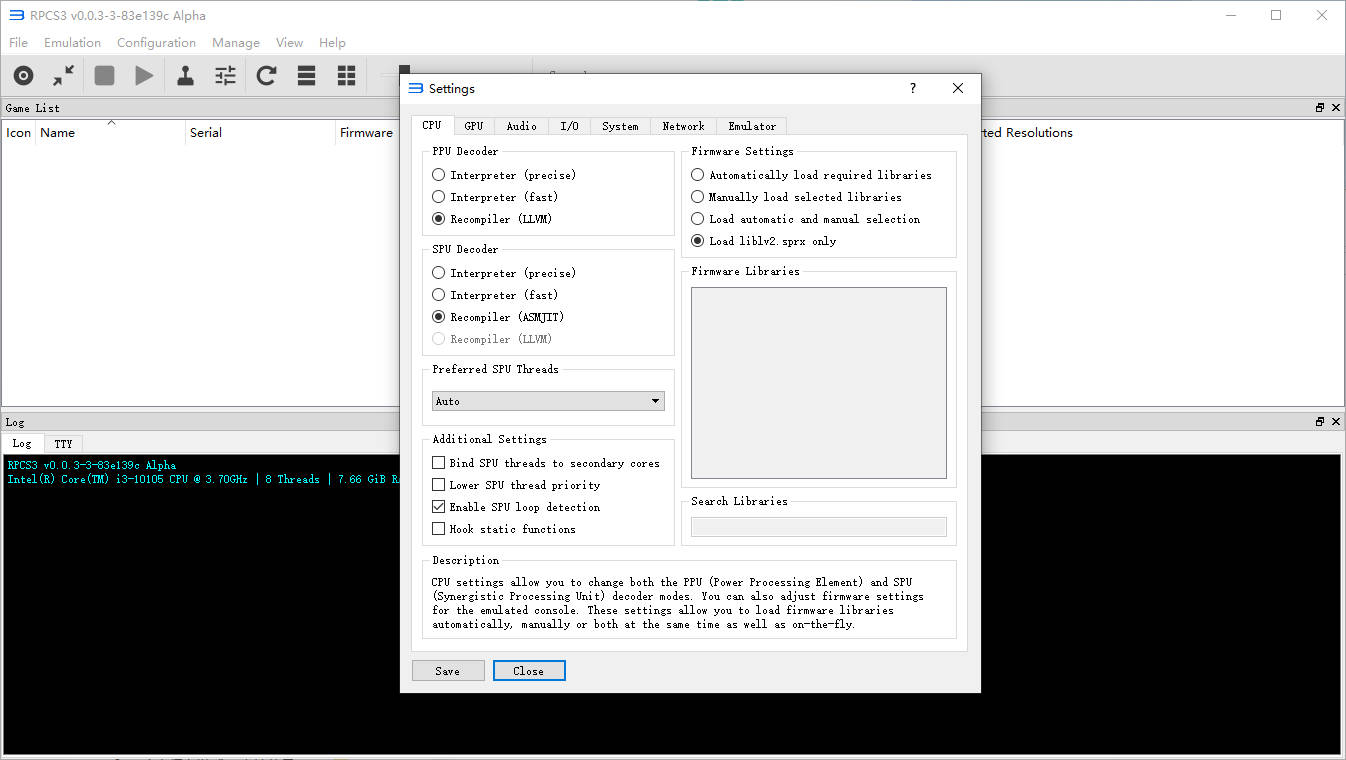The height and width of the screenshot is (760, 1346).
Task: Switch to the Audio settings tab
Action: tap(521, 126)
